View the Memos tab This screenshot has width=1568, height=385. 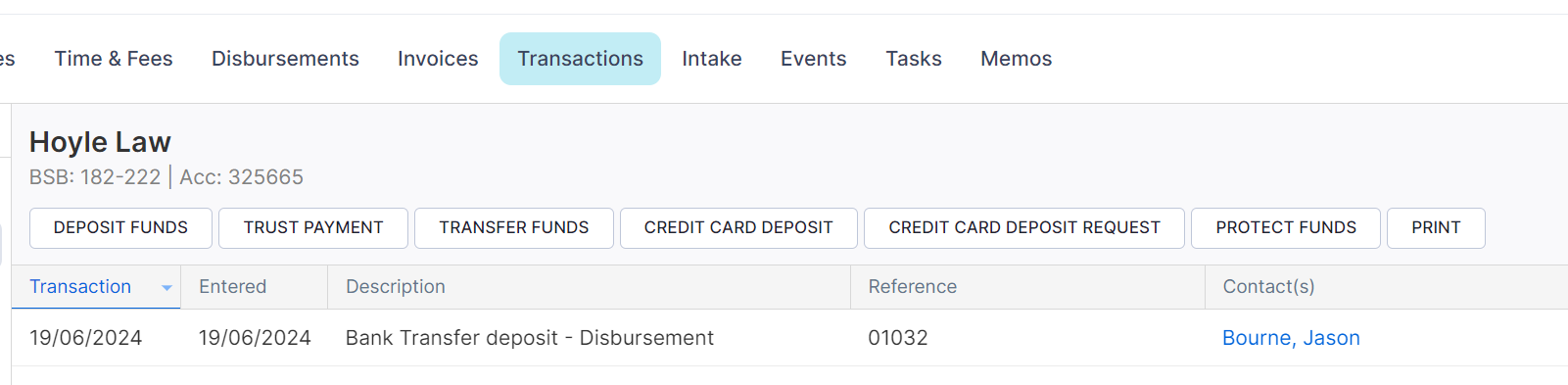click(x=1017, y=59)
